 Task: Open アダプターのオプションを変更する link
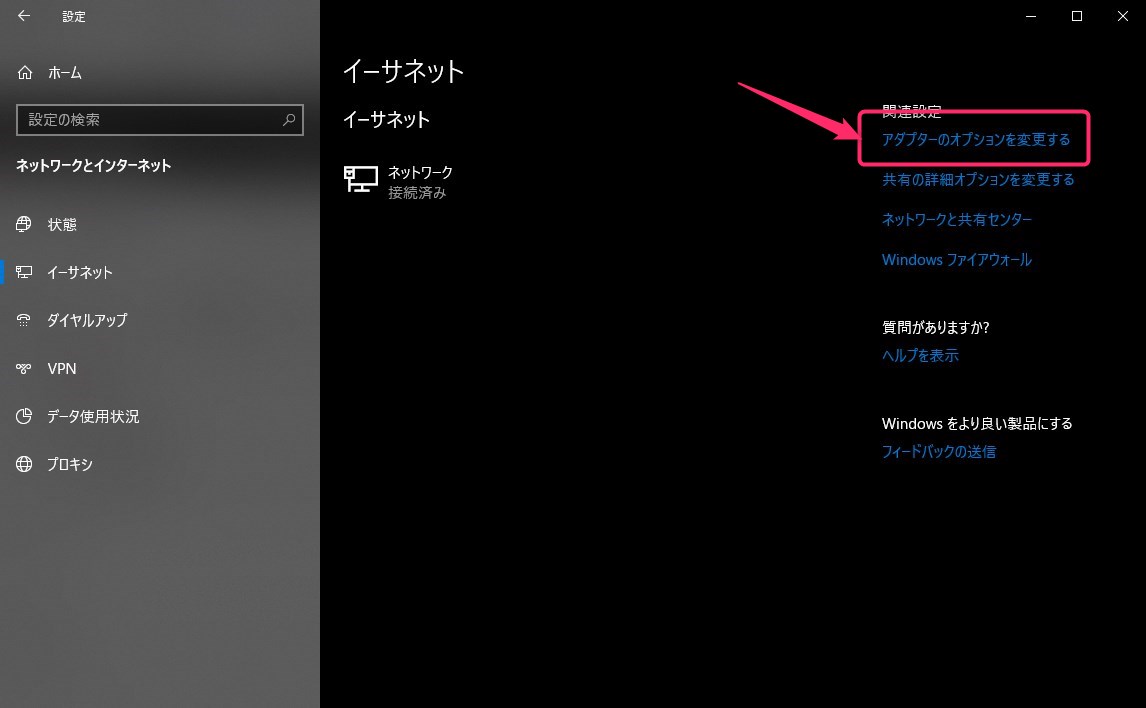point(976,140)
